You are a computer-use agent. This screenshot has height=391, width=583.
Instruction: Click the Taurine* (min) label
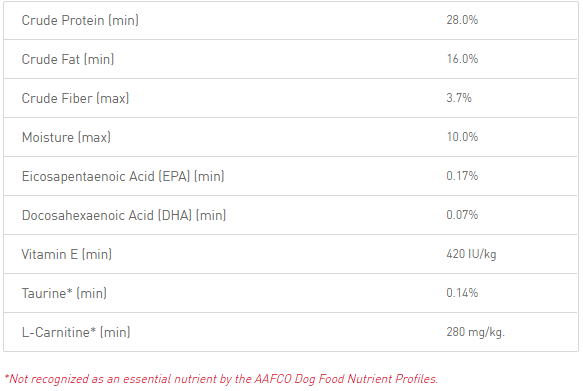64,293
